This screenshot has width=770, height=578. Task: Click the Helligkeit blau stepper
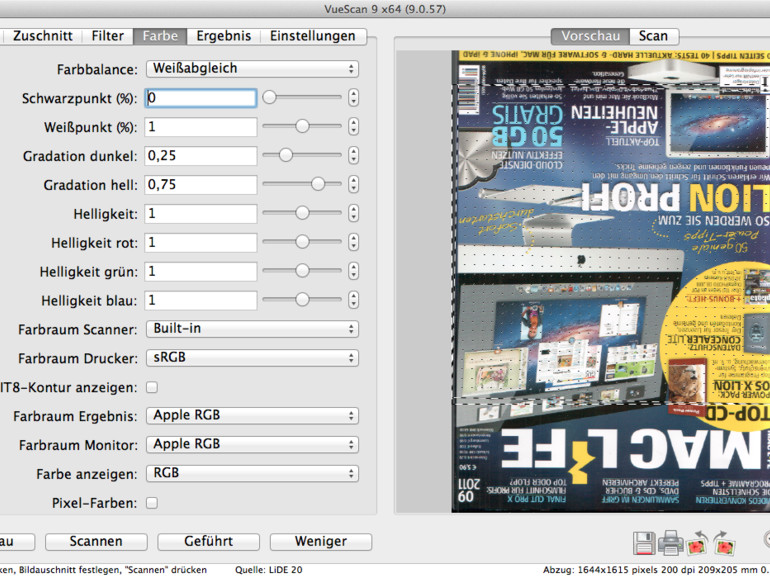[x=353, y=300]
